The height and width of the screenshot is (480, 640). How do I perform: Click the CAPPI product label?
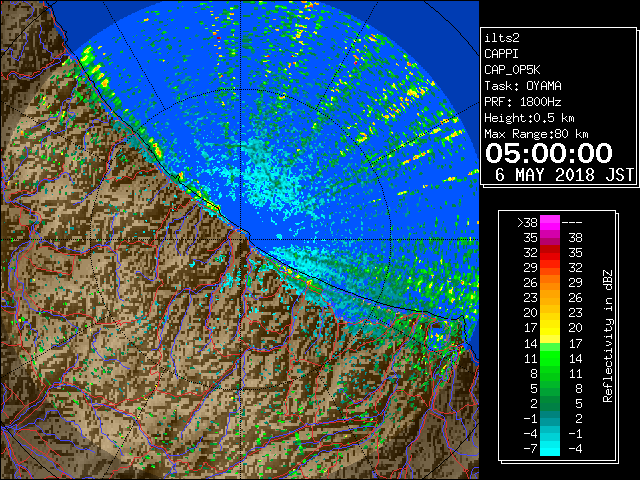click(501, 54)
